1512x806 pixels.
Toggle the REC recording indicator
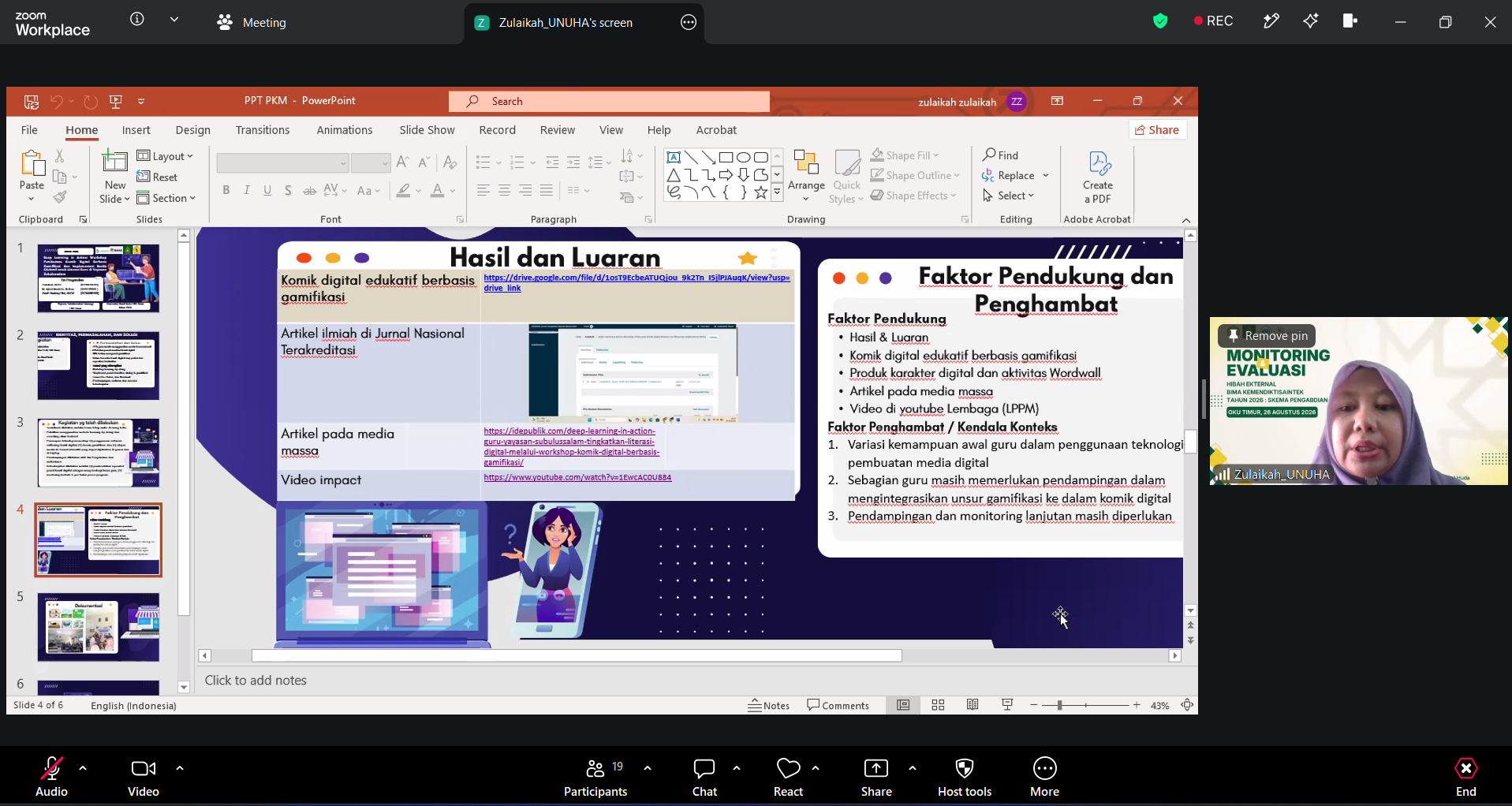[1213, 21]
